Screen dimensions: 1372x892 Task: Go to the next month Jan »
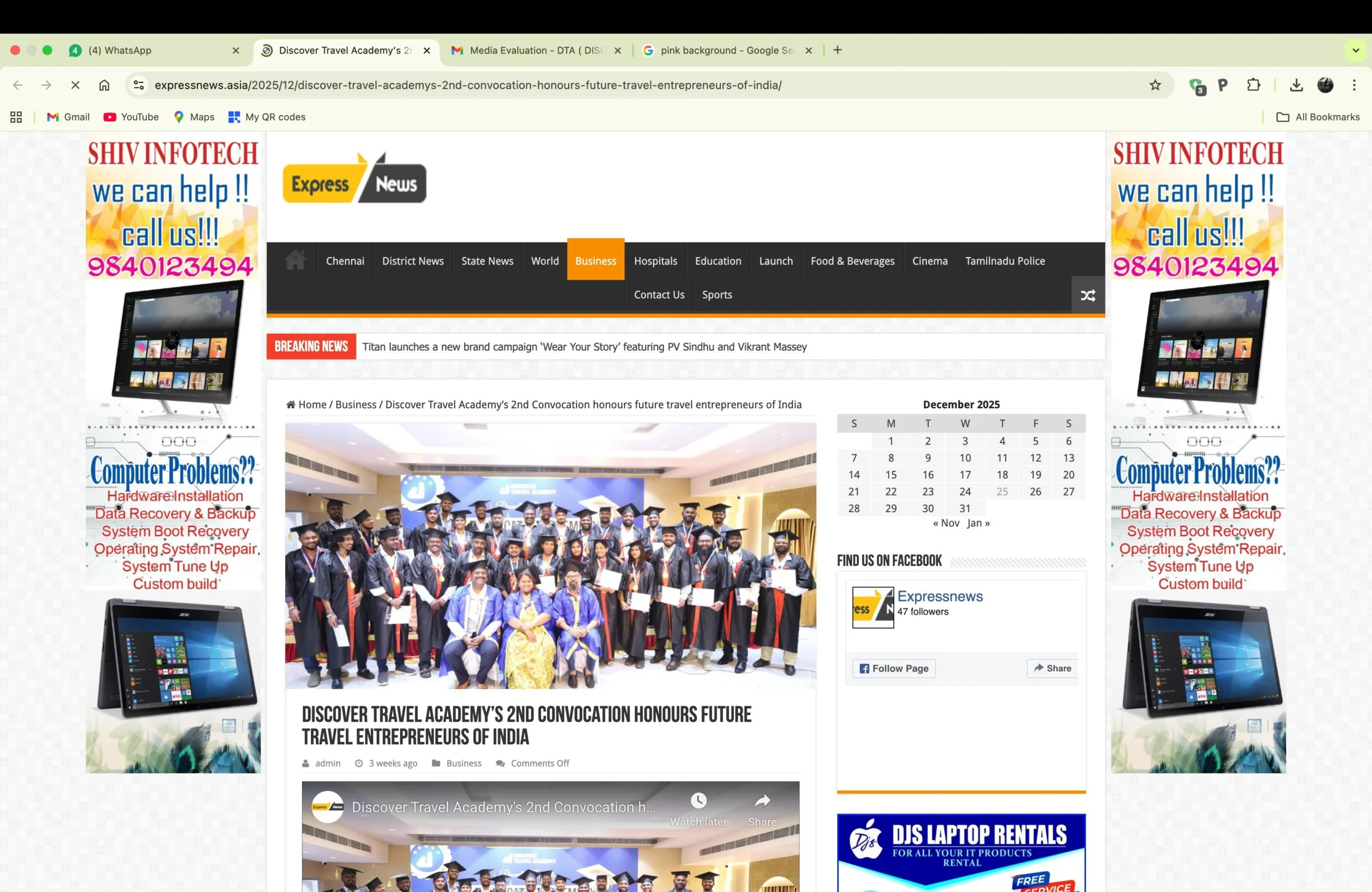click(x=978, y=523)
